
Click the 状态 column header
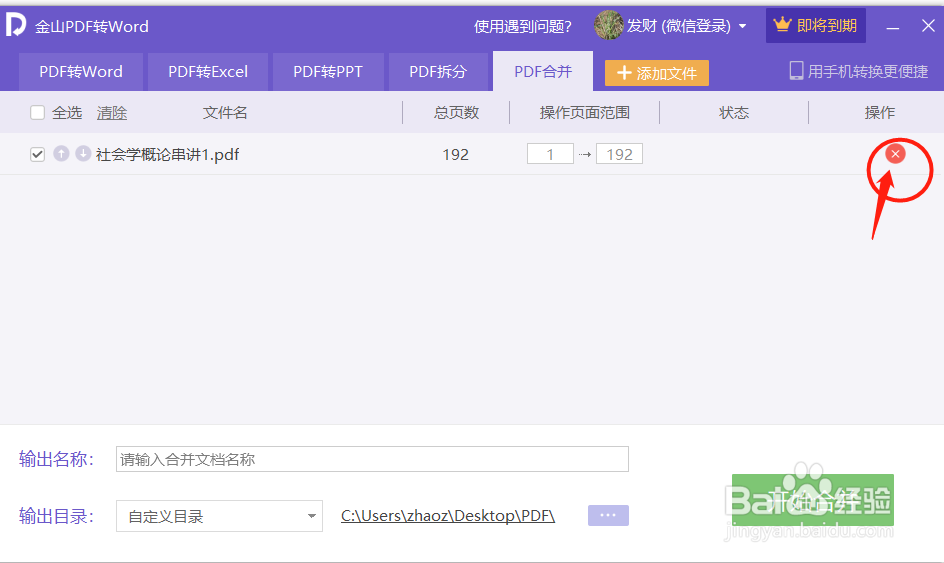click(x=734, y=113)
